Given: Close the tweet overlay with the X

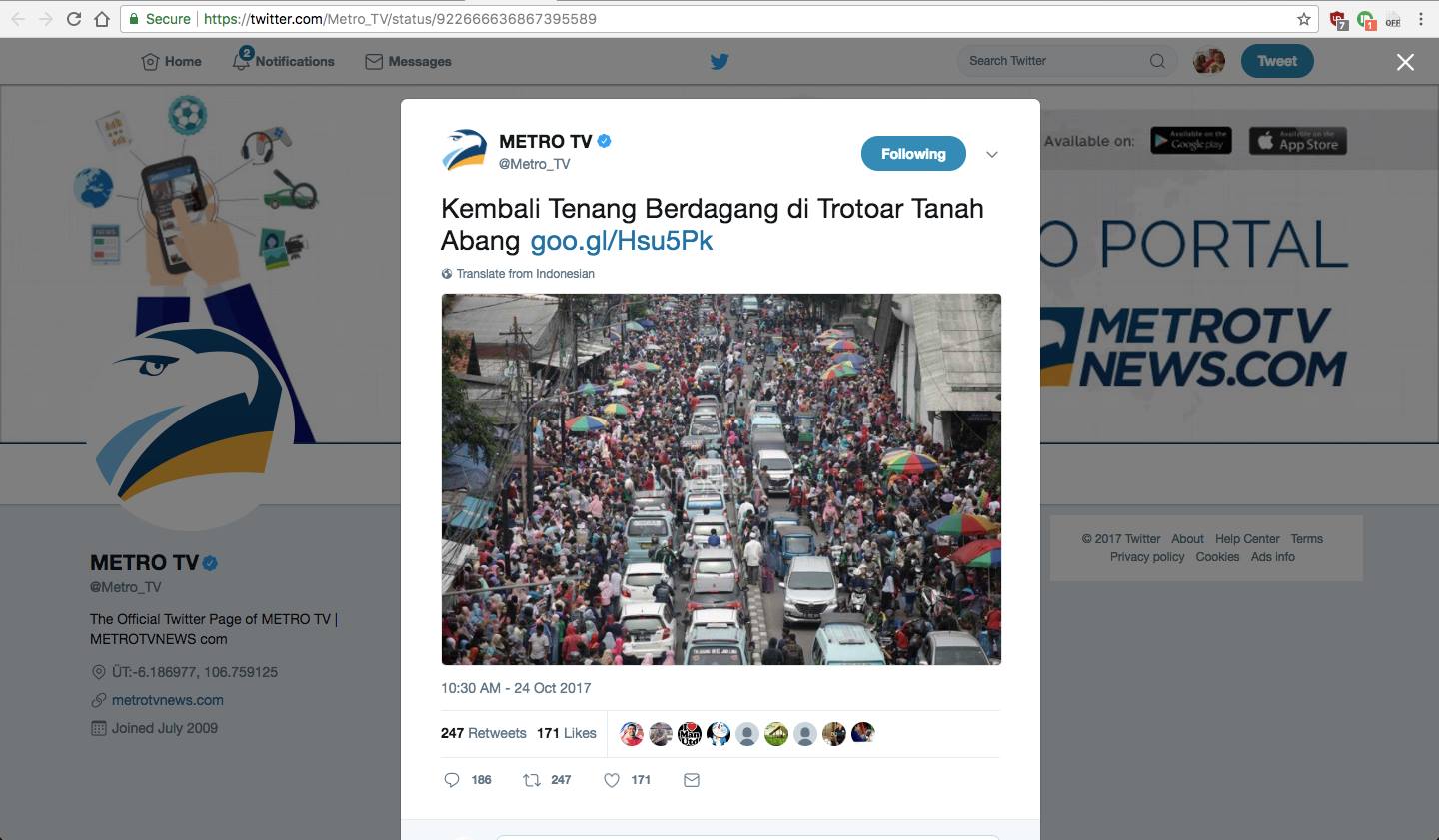Looking at the screenshot, I should pyautogui.click(x=1405, y=62).
